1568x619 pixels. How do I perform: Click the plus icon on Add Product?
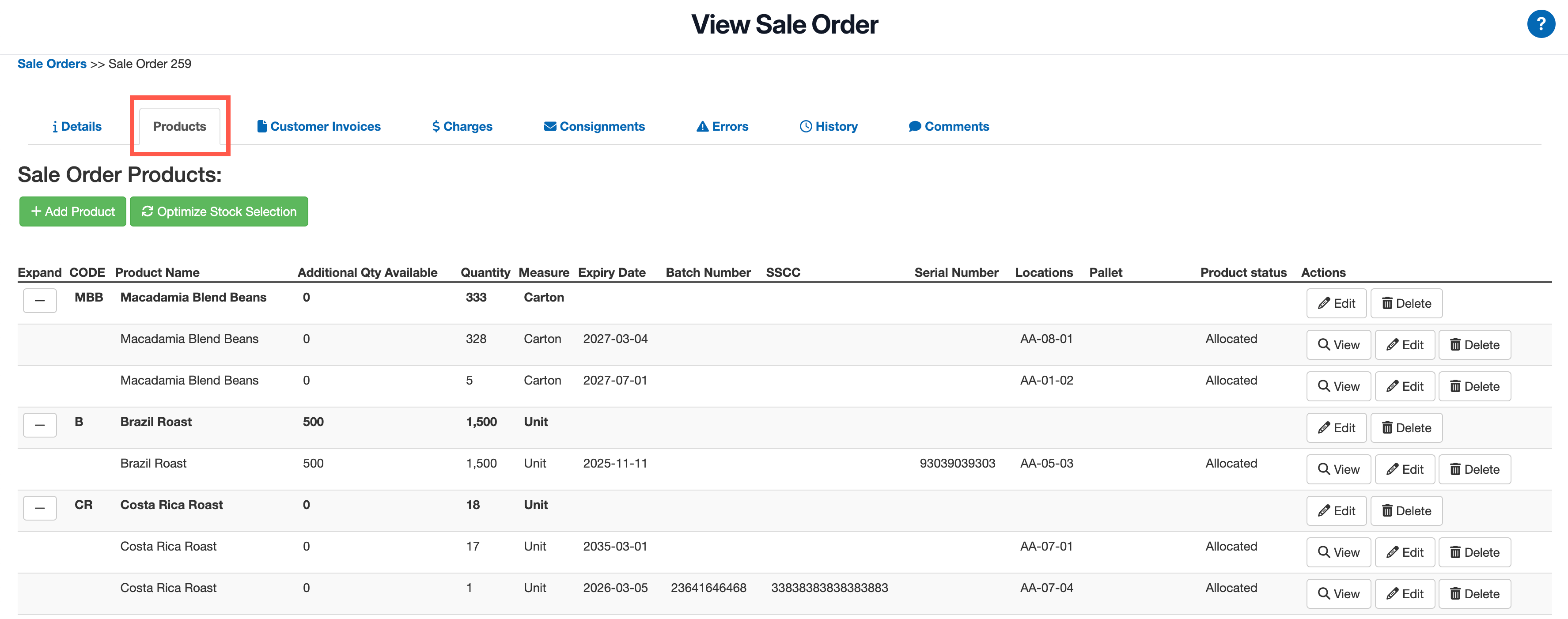point(37,211)
